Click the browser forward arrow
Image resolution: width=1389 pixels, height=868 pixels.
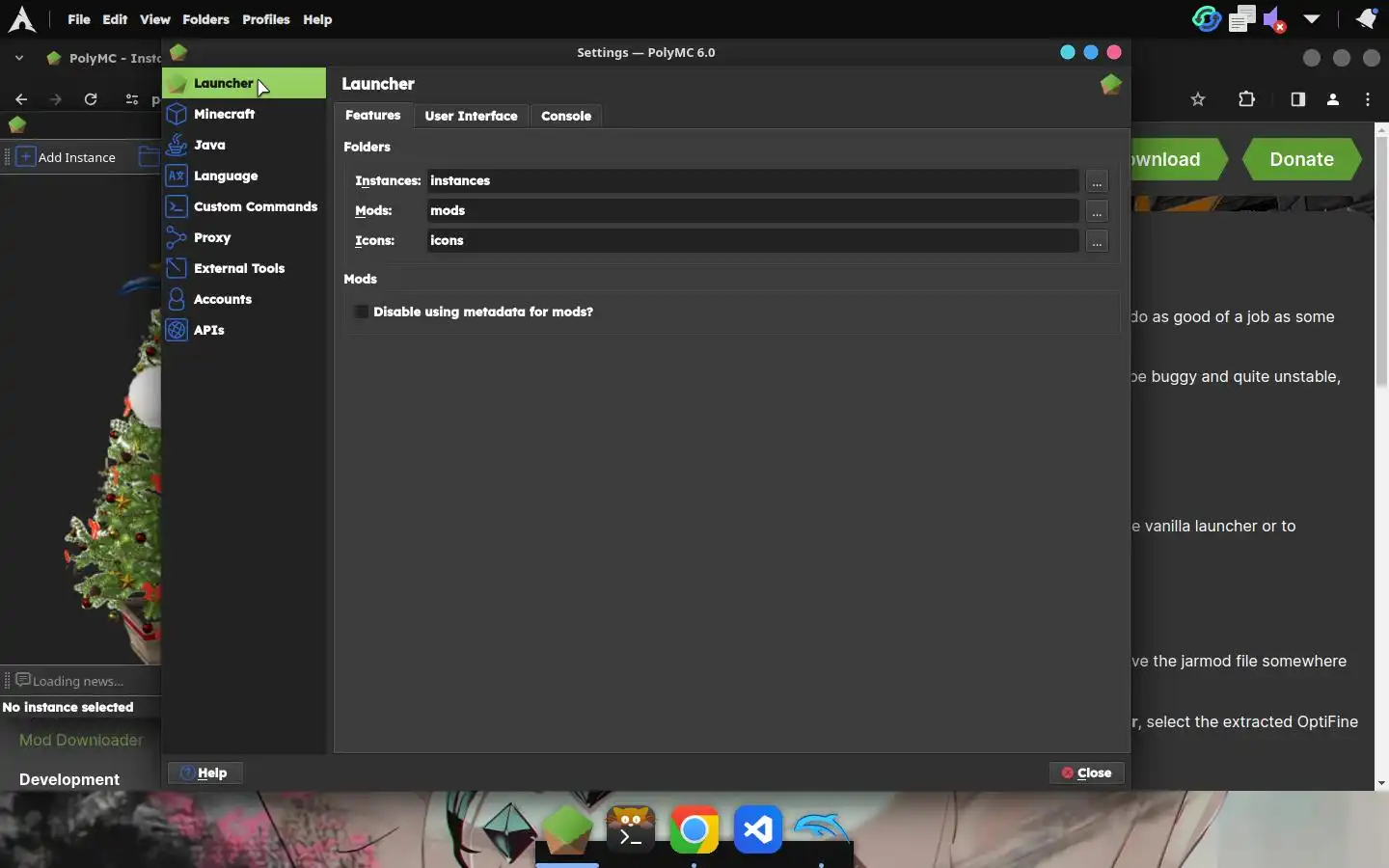(x=56, y=99)
